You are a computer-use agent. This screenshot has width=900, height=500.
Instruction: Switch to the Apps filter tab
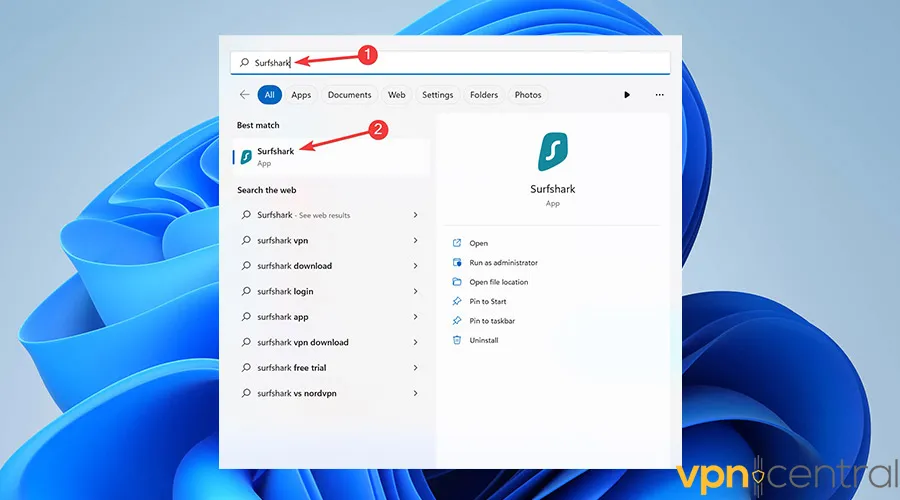(x=301, y=95)
